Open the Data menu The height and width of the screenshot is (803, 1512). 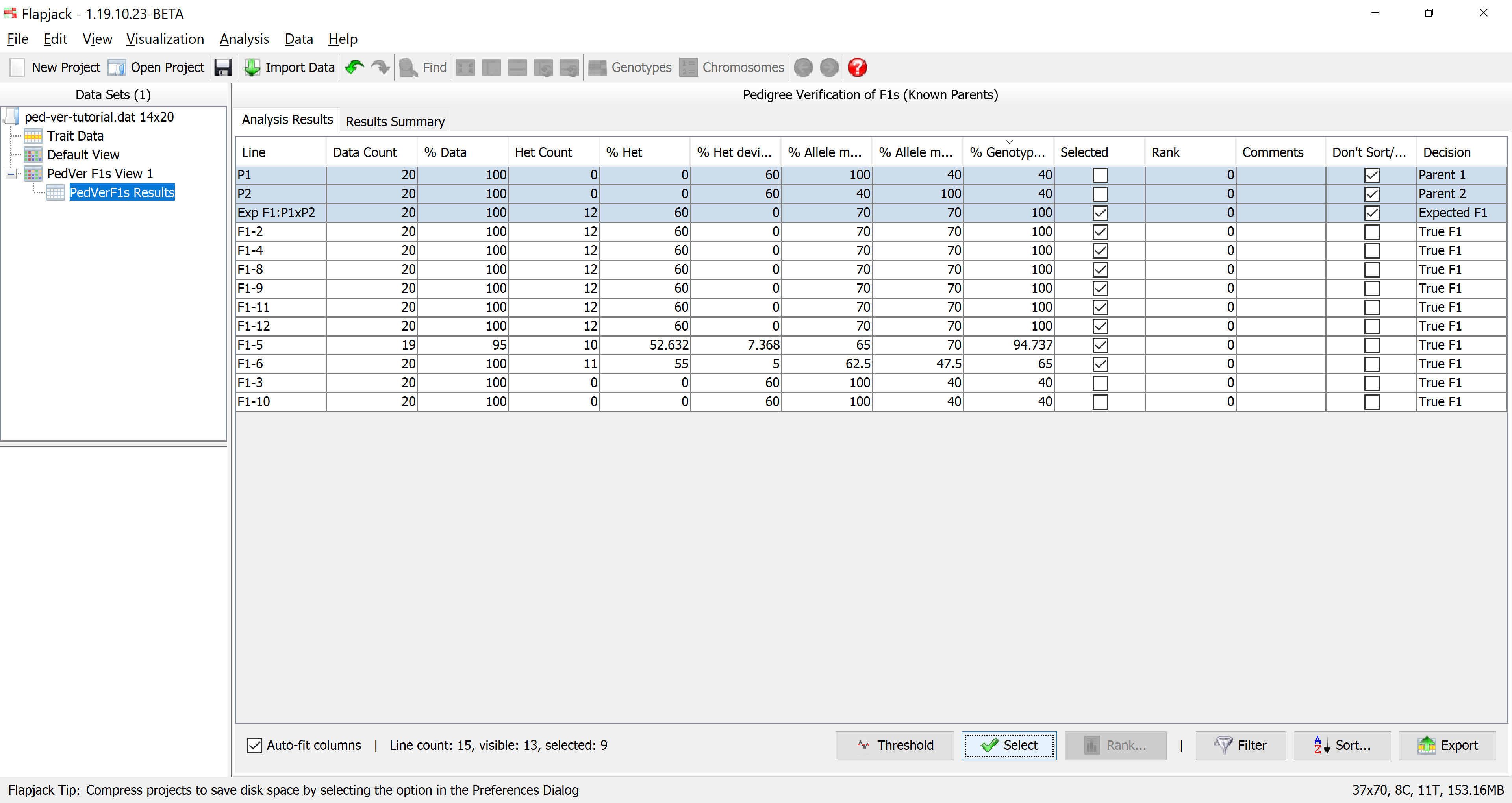tap(299, 39)
